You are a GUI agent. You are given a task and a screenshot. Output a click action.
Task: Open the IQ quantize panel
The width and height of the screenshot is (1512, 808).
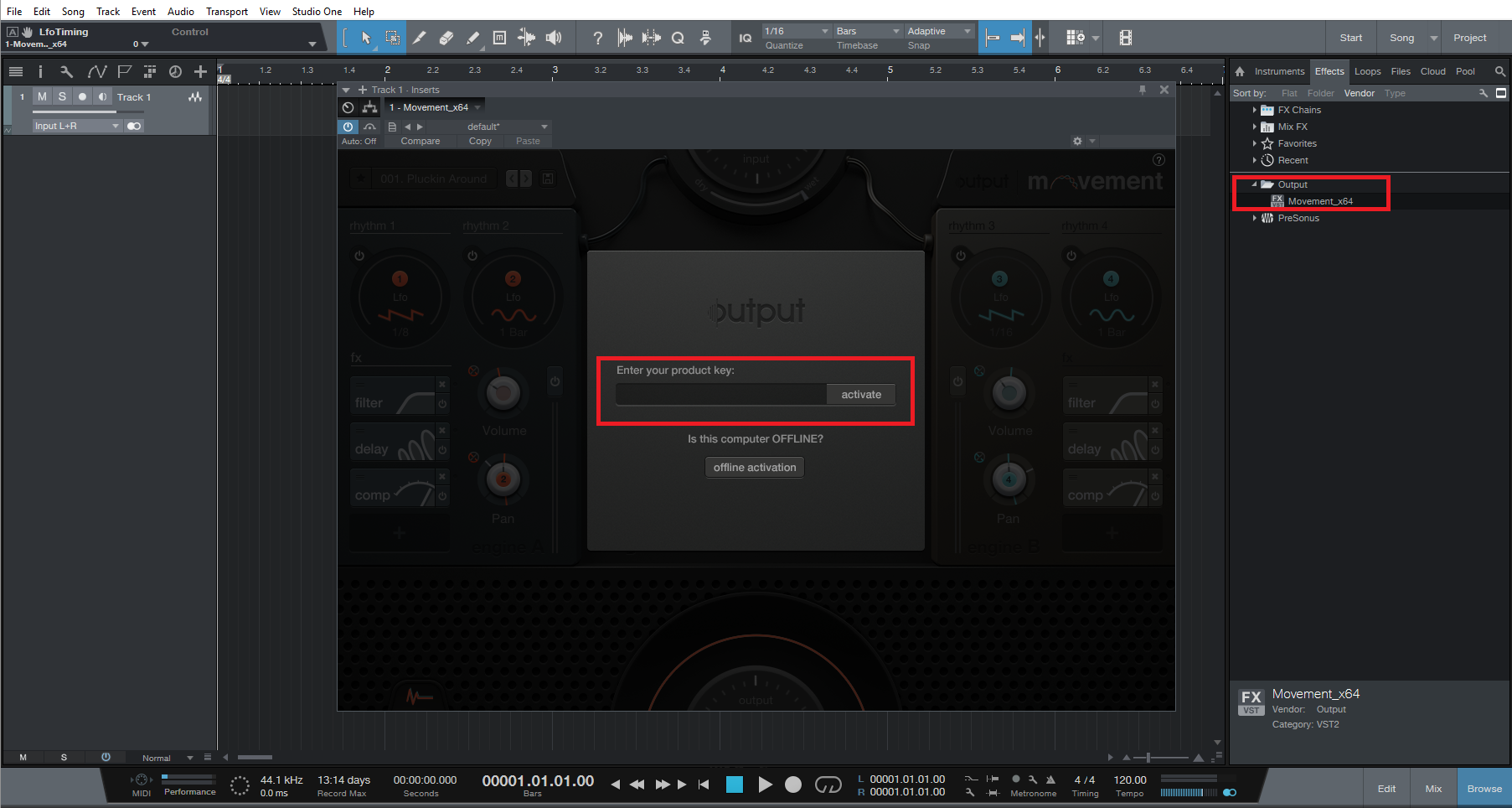746,38
